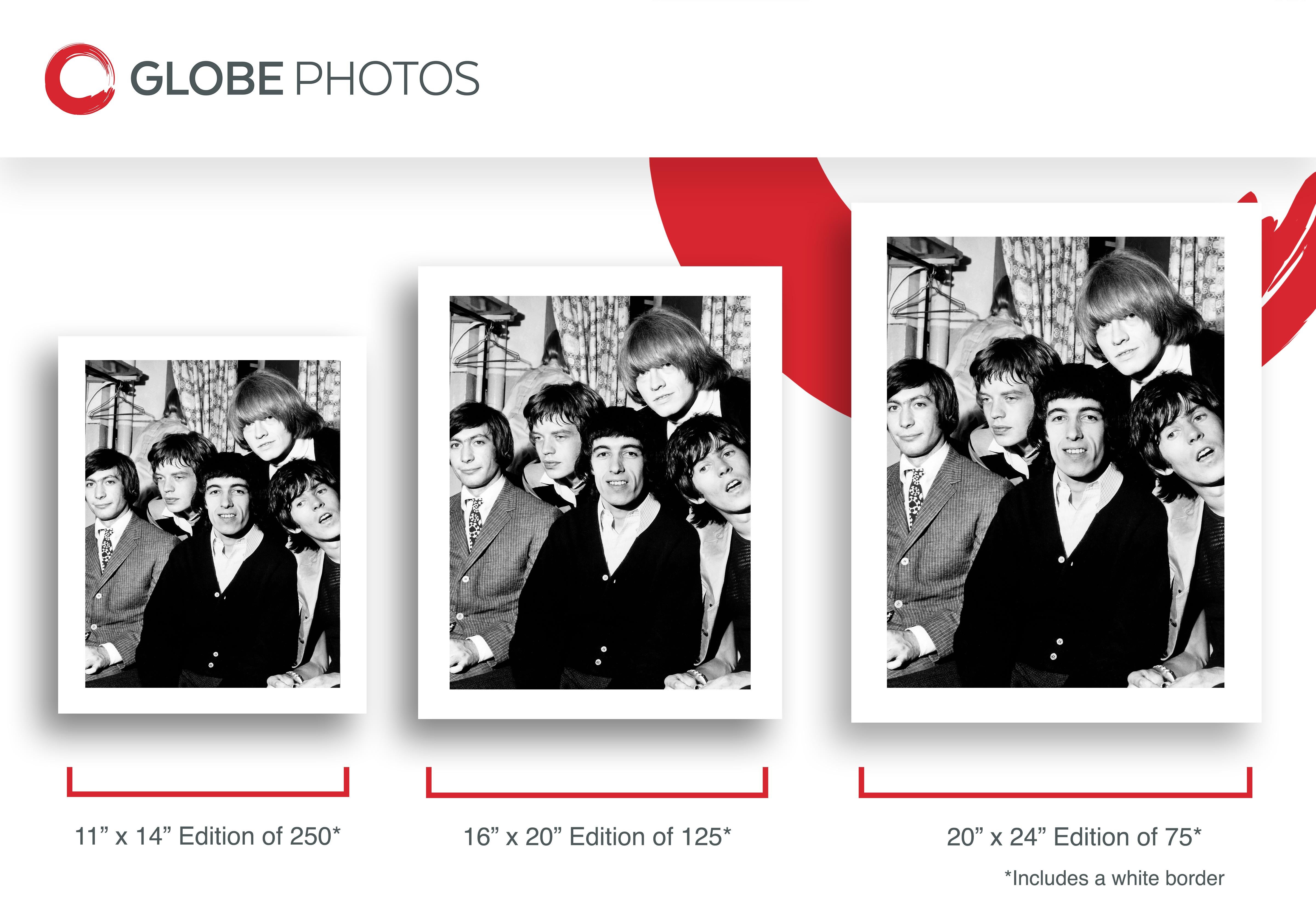Click the "16" x 20" Edition of 125" label
1316x905 pixels.
[x=597, y=837]
